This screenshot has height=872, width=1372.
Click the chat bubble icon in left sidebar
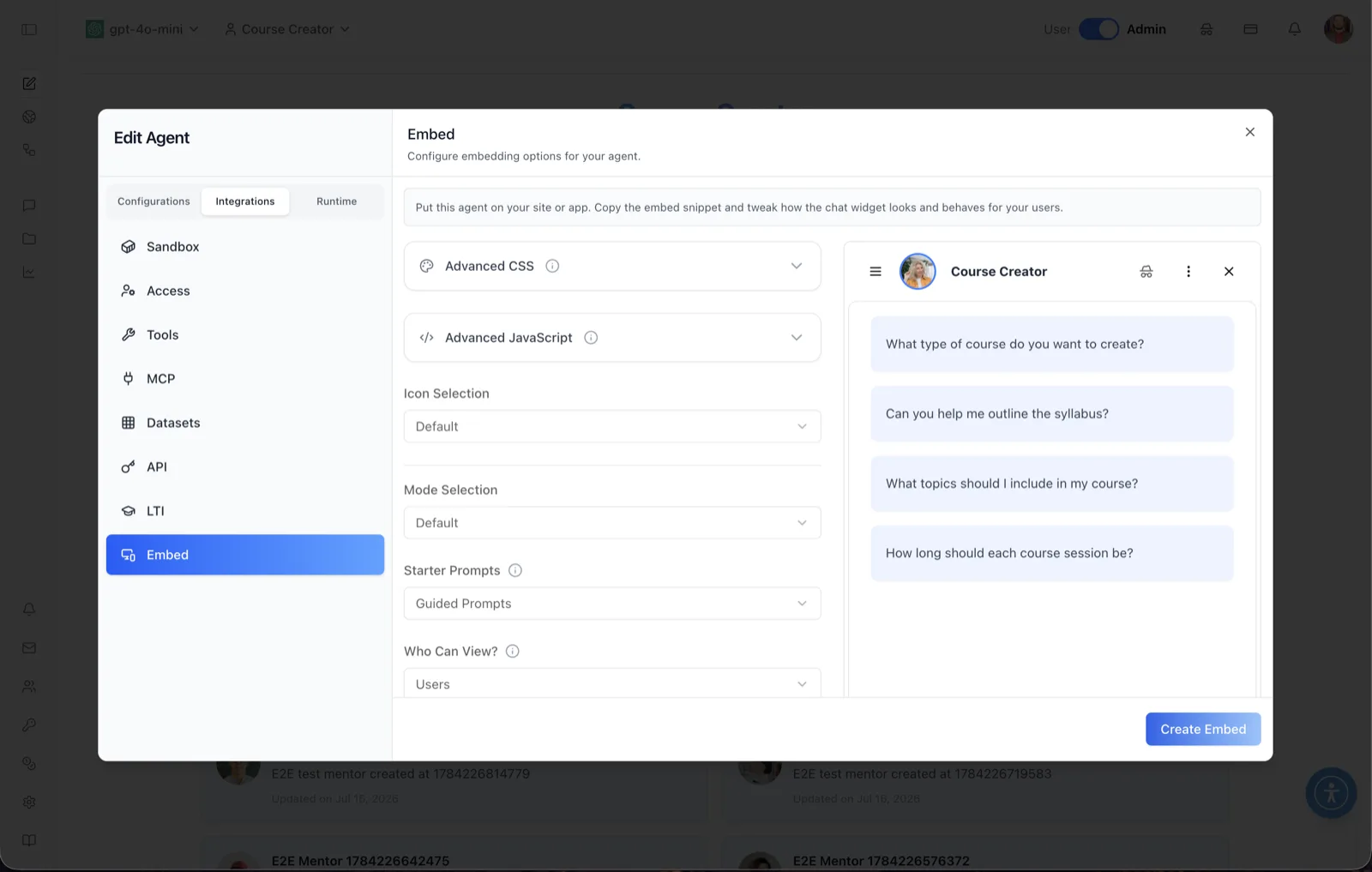tap(29, 206)
